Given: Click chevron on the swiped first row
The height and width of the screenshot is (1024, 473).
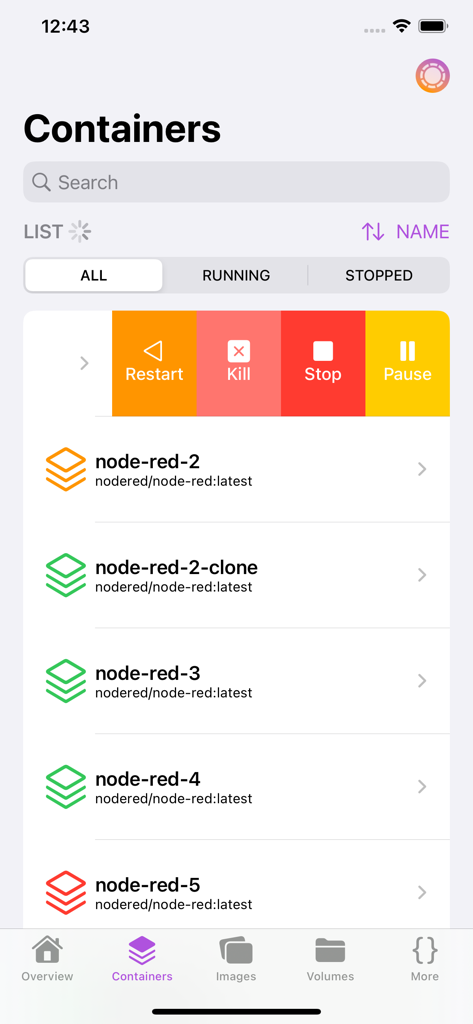Looking at the screenshot, I should tap(84, 363).
